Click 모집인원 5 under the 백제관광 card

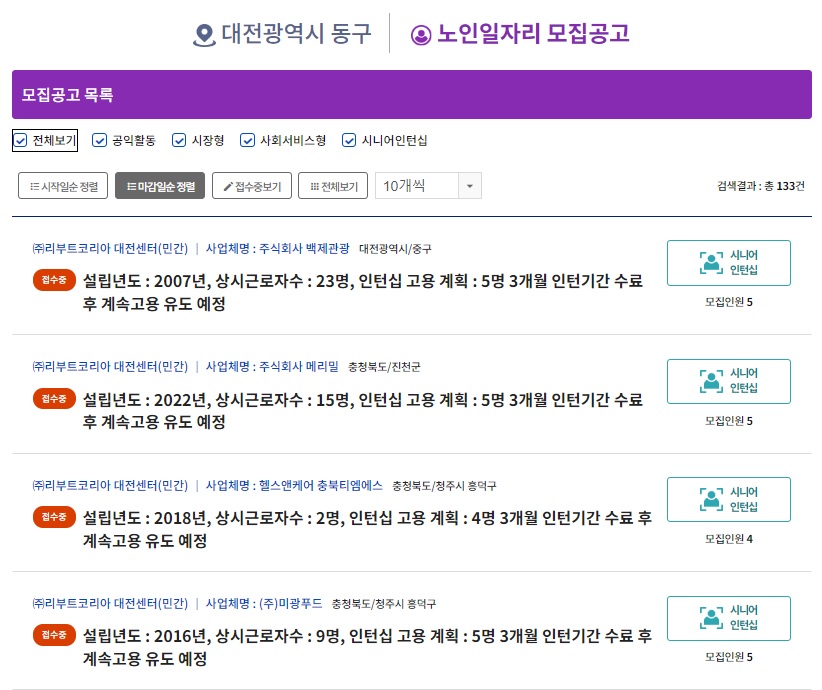[729, 302]
